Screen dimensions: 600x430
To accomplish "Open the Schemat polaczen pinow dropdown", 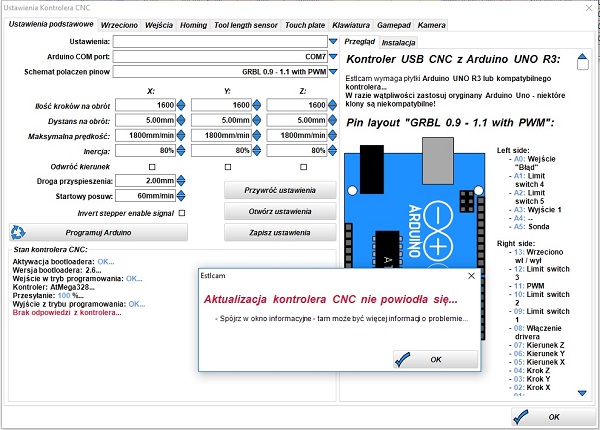I will coord(333,72).
